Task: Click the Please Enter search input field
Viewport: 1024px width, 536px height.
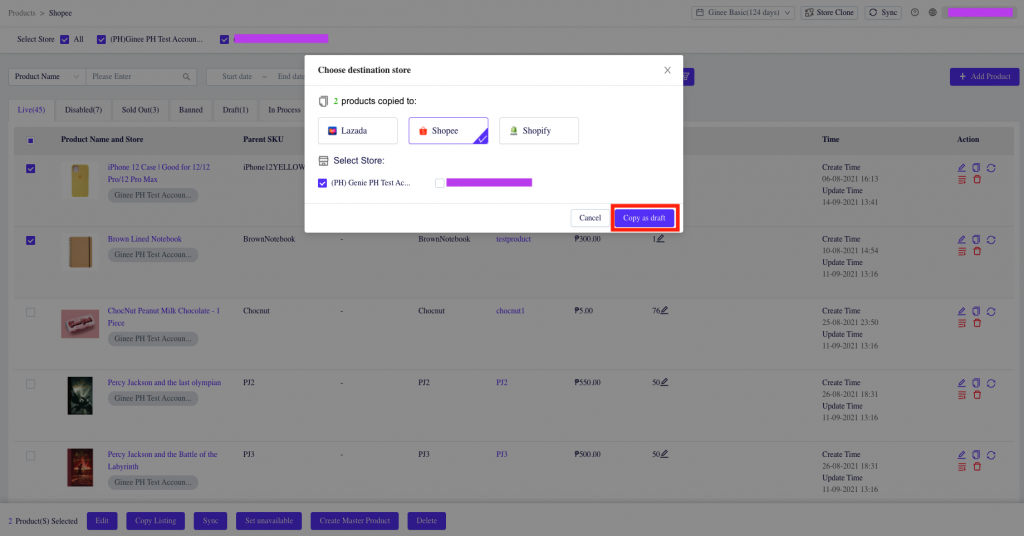Action: tap(135, 77)
